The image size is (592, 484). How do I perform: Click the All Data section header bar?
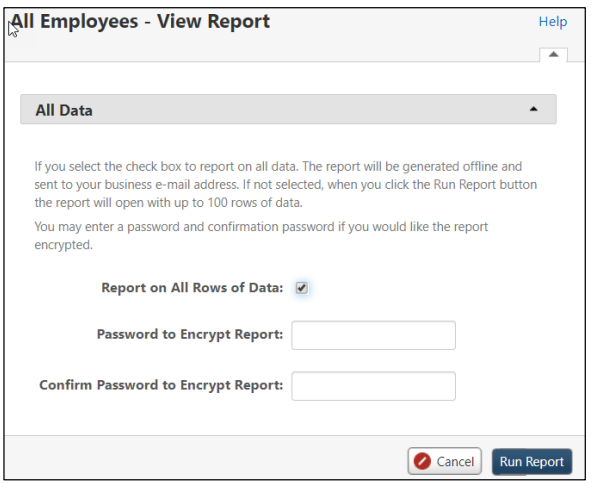[288, 109]
